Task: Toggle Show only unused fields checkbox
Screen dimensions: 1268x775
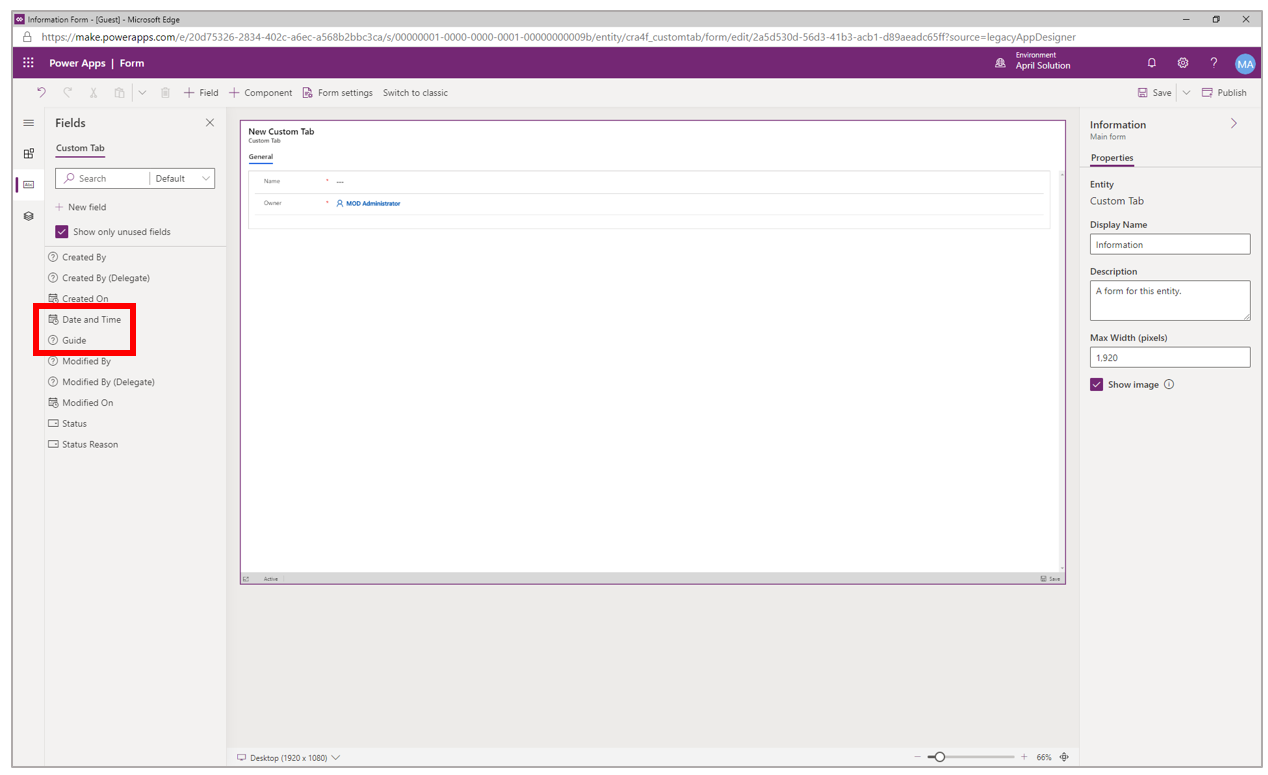Action: point(62,231)
